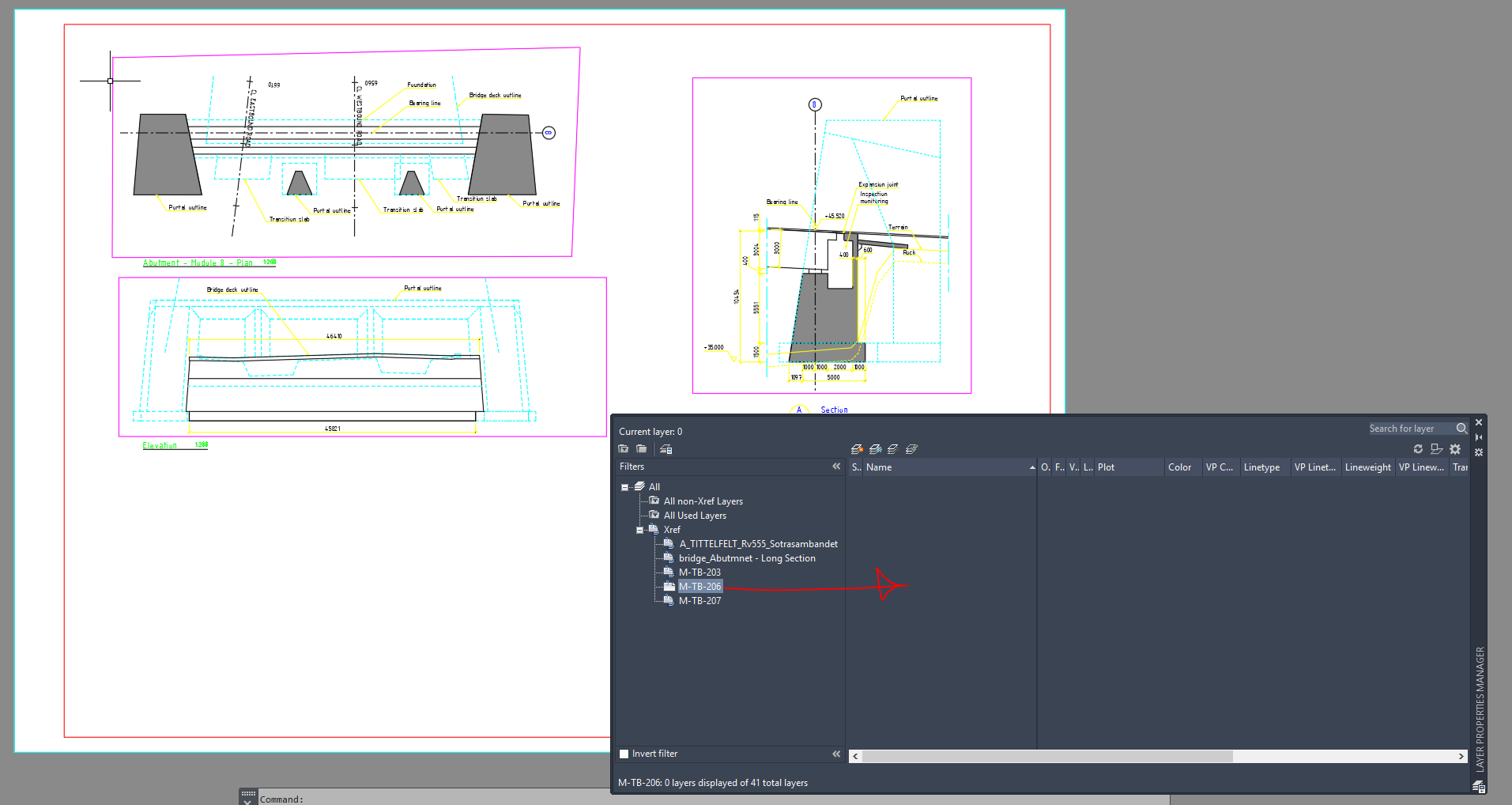1512x805 pixels.
Task: Open the layer manager settings gear
Action: tap(1455, 448)
